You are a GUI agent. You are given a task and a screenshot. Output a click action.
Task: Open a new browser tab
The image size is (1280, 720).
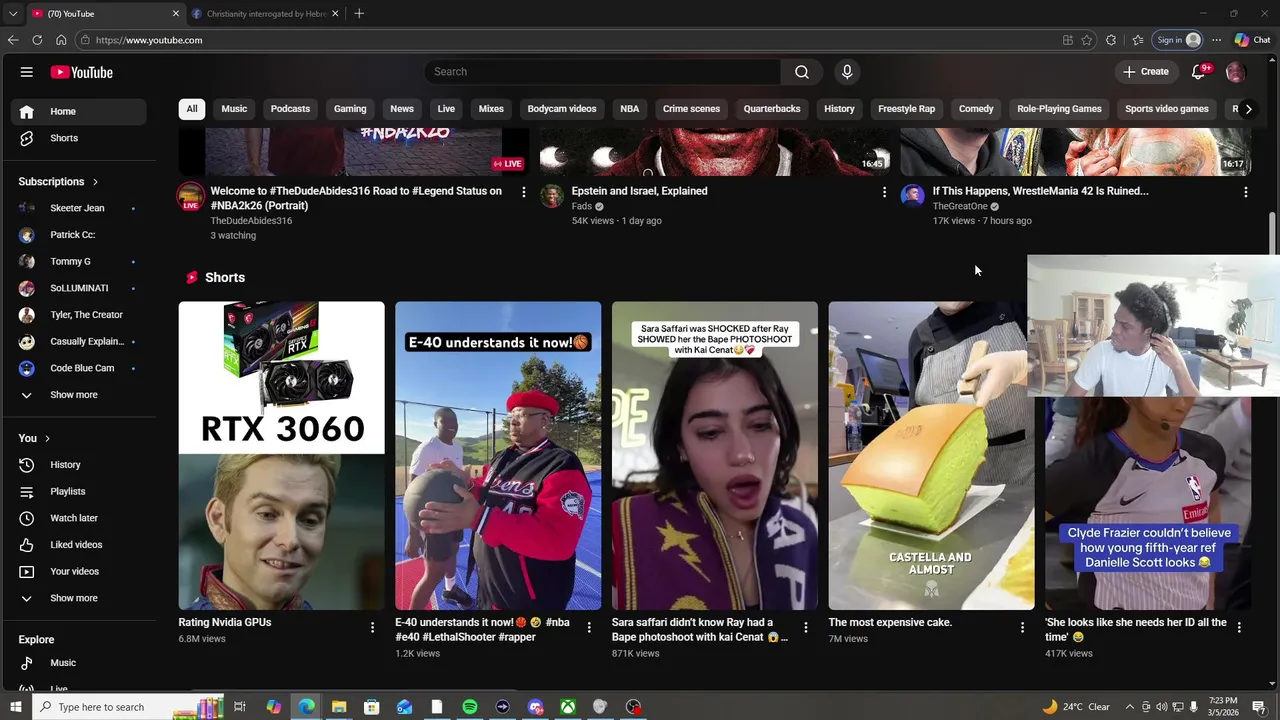click(x=359, y=13)
